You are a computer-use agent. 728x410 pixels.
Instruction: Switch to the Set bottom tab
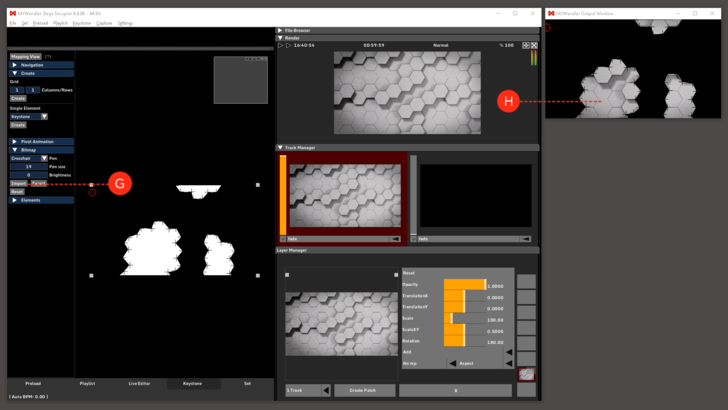click(247, 384)
